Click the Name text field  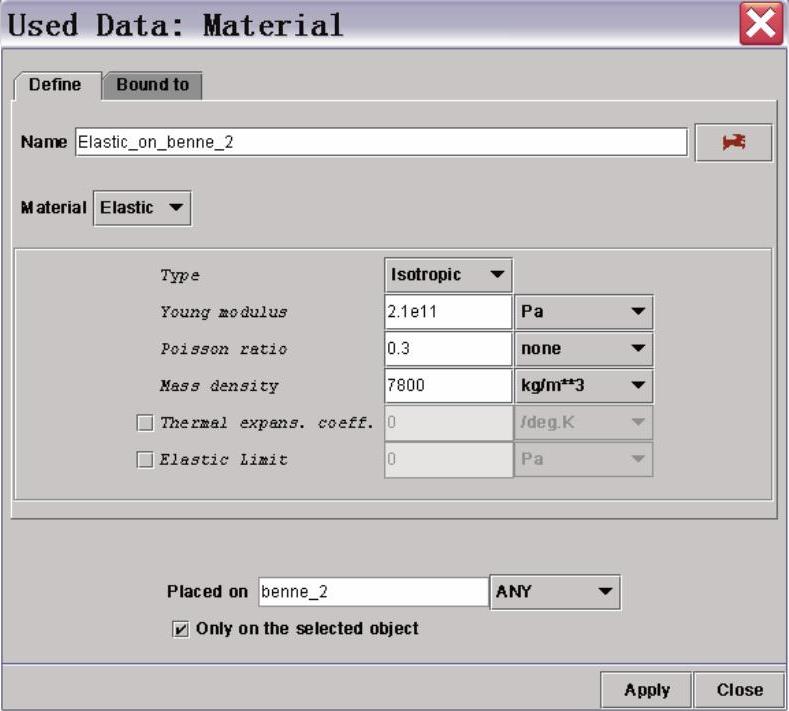click(x=380, y=143)
